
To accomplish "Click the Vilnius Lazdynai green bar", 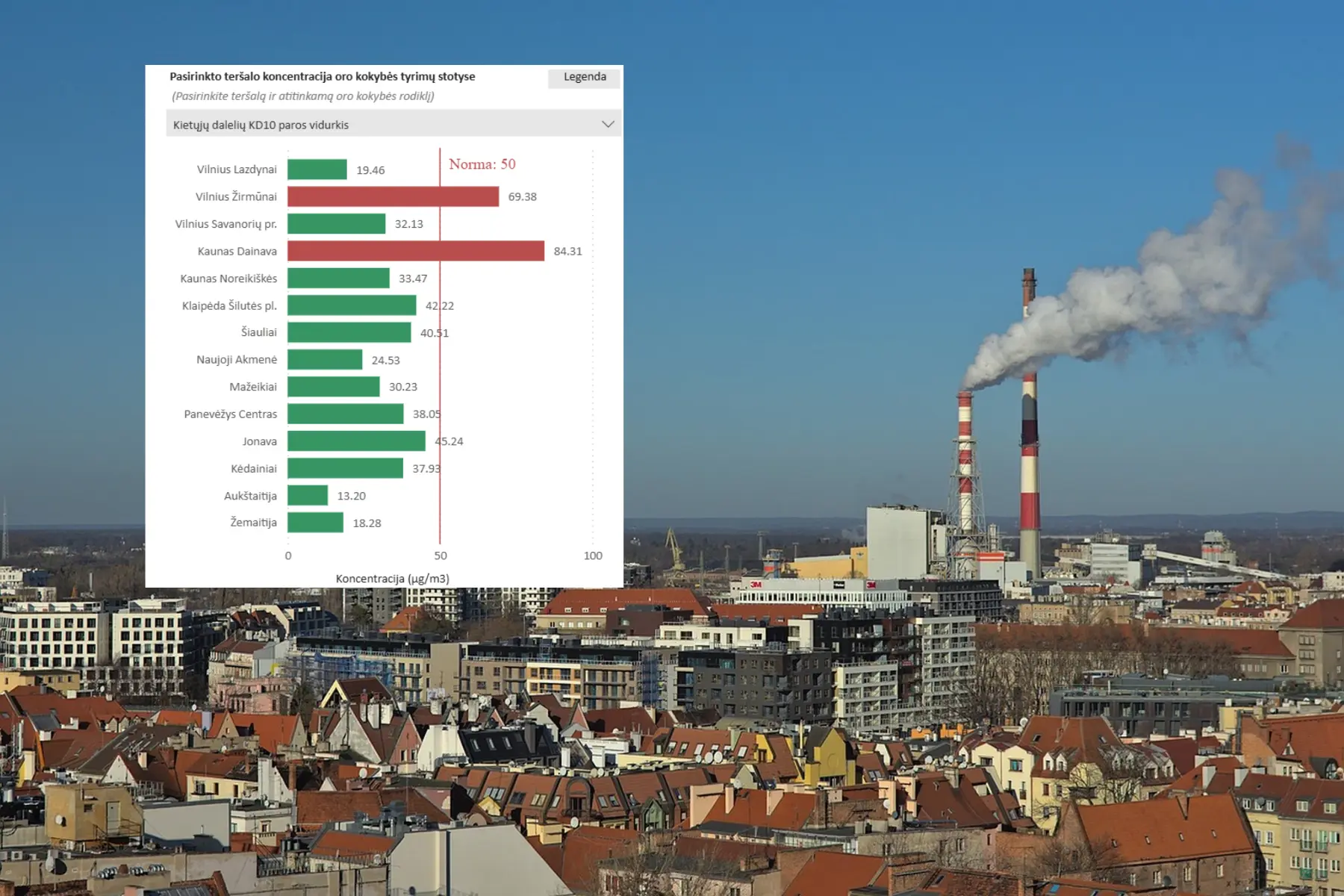I will (317, 169).
